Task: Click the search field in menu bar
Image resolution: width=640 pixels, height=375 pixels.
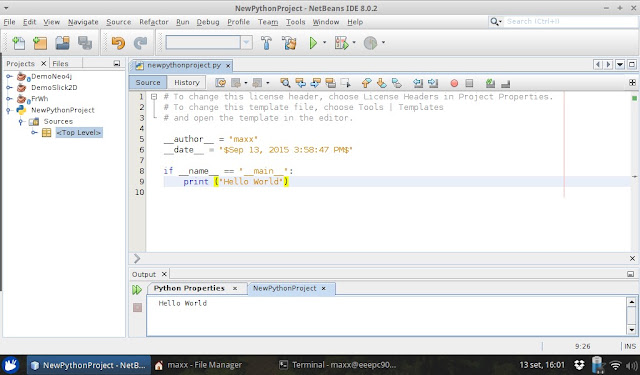Action: coord(571,22)
